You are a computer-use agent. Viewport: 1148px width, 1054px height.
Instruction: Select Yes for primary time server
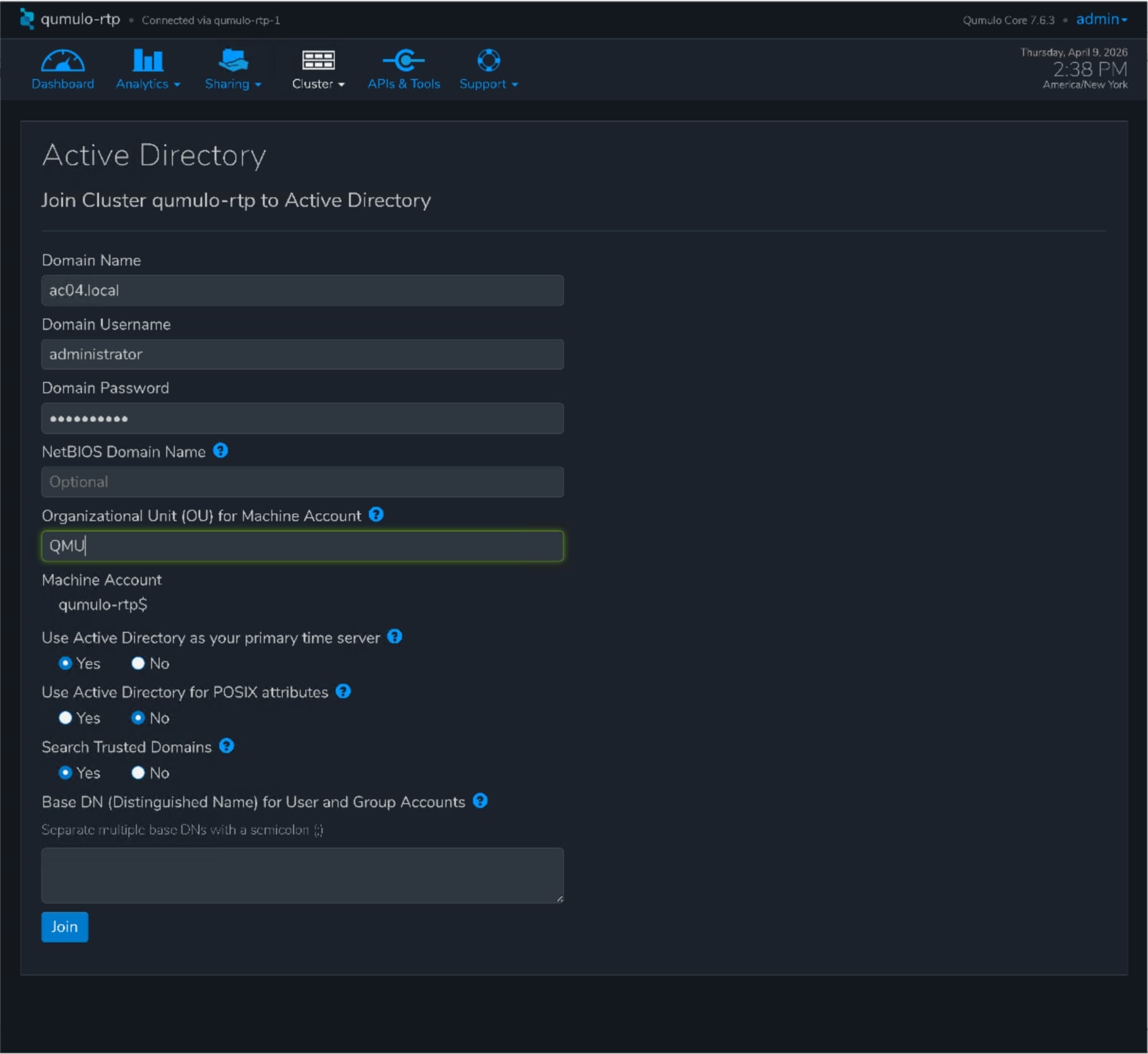(x=65, y=663)
